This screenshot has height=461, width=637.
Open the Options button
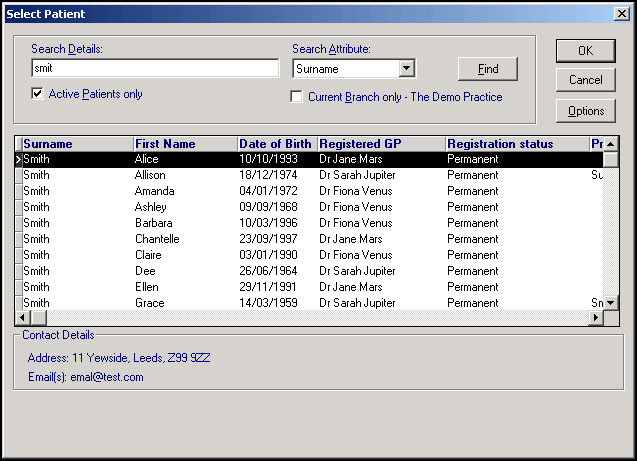click(x=585, y=111)
